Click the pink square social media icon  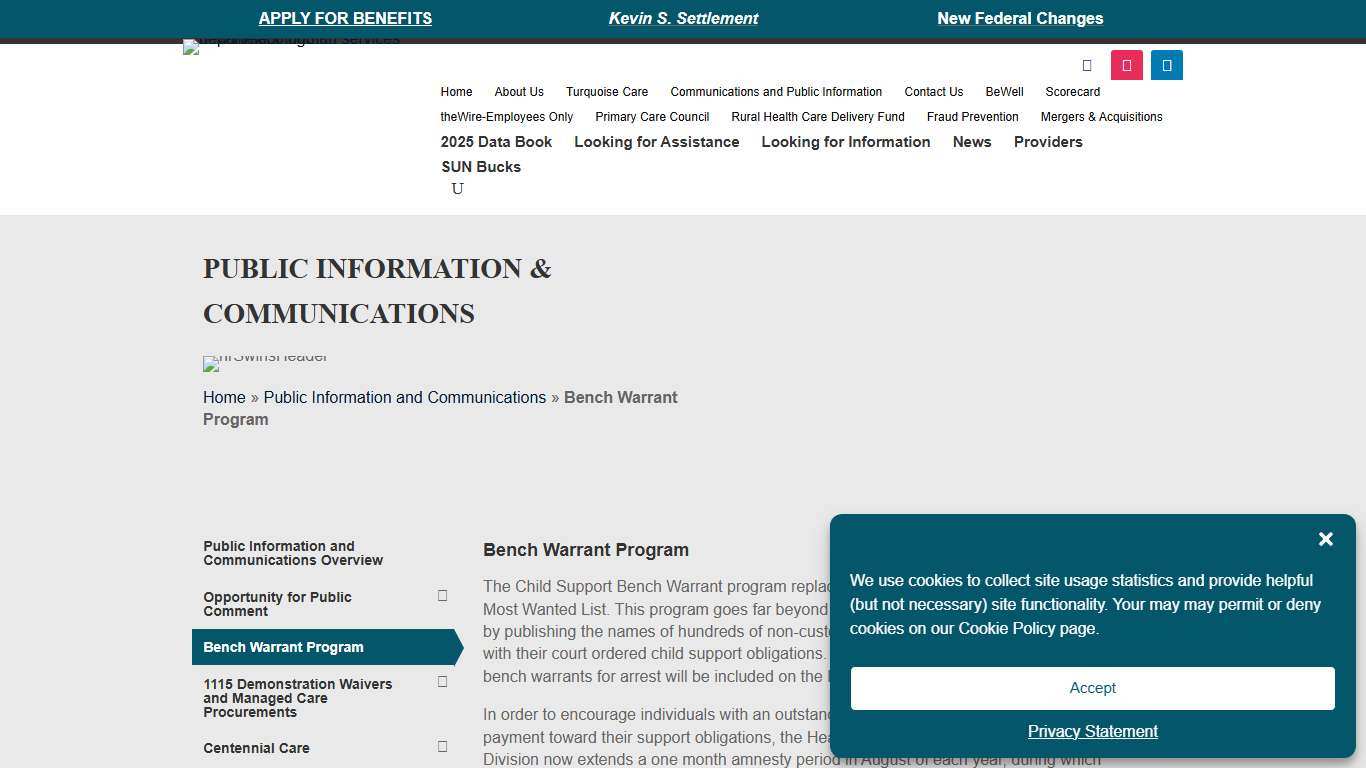[1126, 65]
